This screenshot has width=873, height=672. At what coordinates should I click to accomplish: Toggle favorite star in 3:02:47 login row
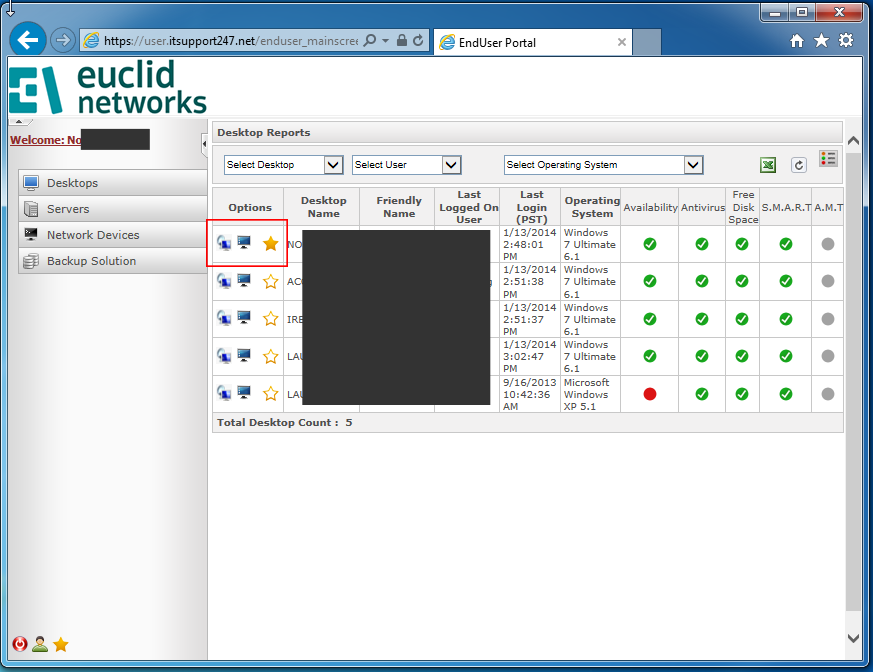click(271, 356)
